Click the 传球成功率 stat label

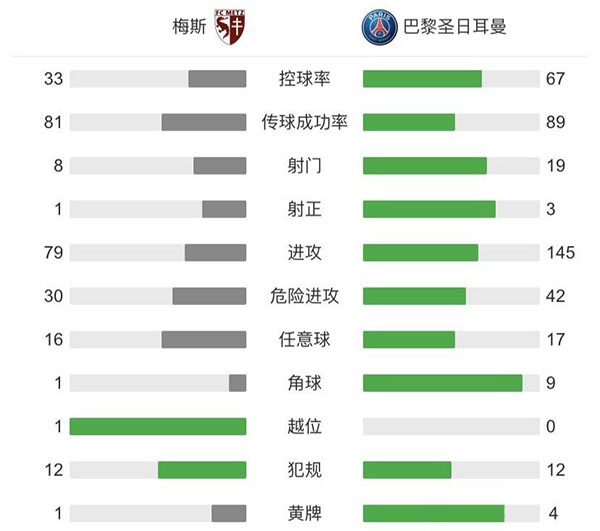(304, 122)
